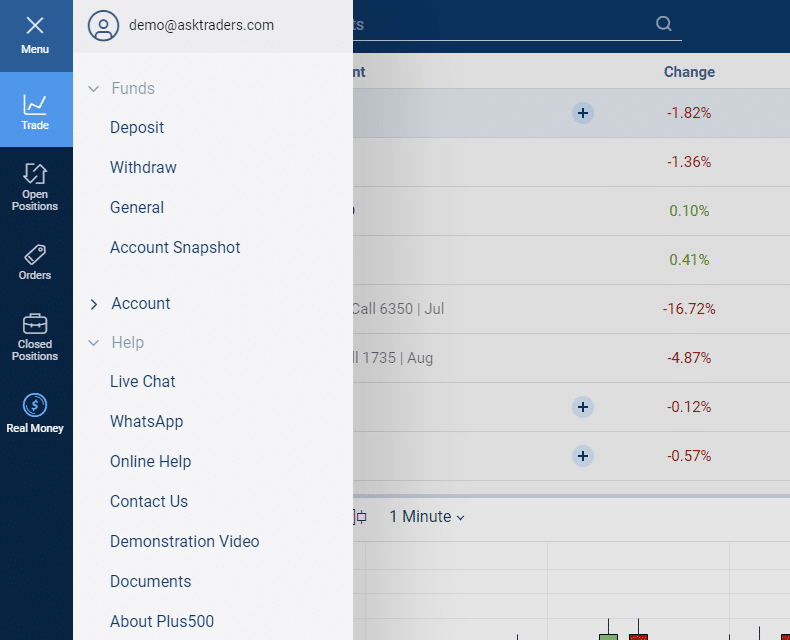Click the search magnifier icon

[x=664, y=24]
